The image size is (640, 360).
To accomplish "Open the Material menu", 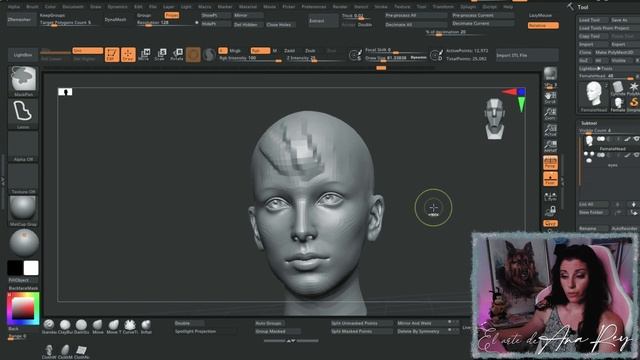I will coord(248,7).
